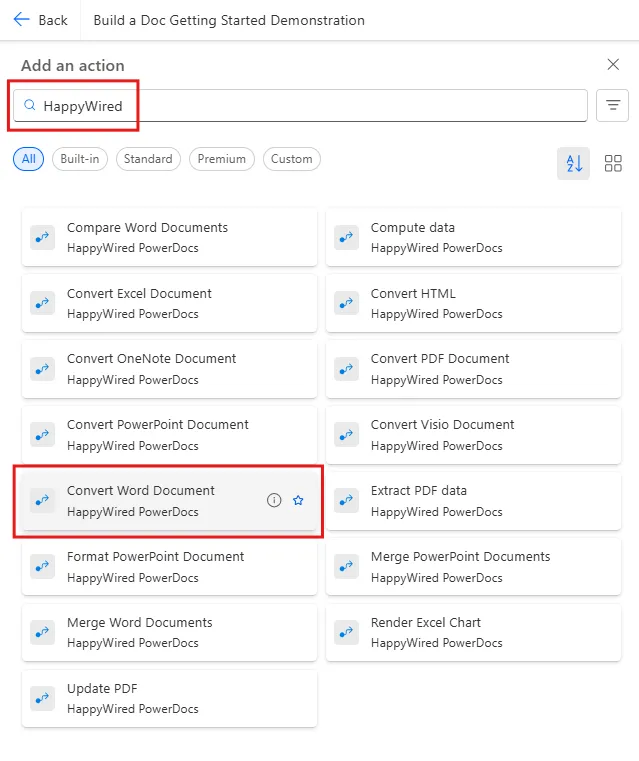The width and height of the screenshot is (639, 761).
Task: Click Convert Word Document connector icon
Action: pyautogui.click(x=42, y=500)
